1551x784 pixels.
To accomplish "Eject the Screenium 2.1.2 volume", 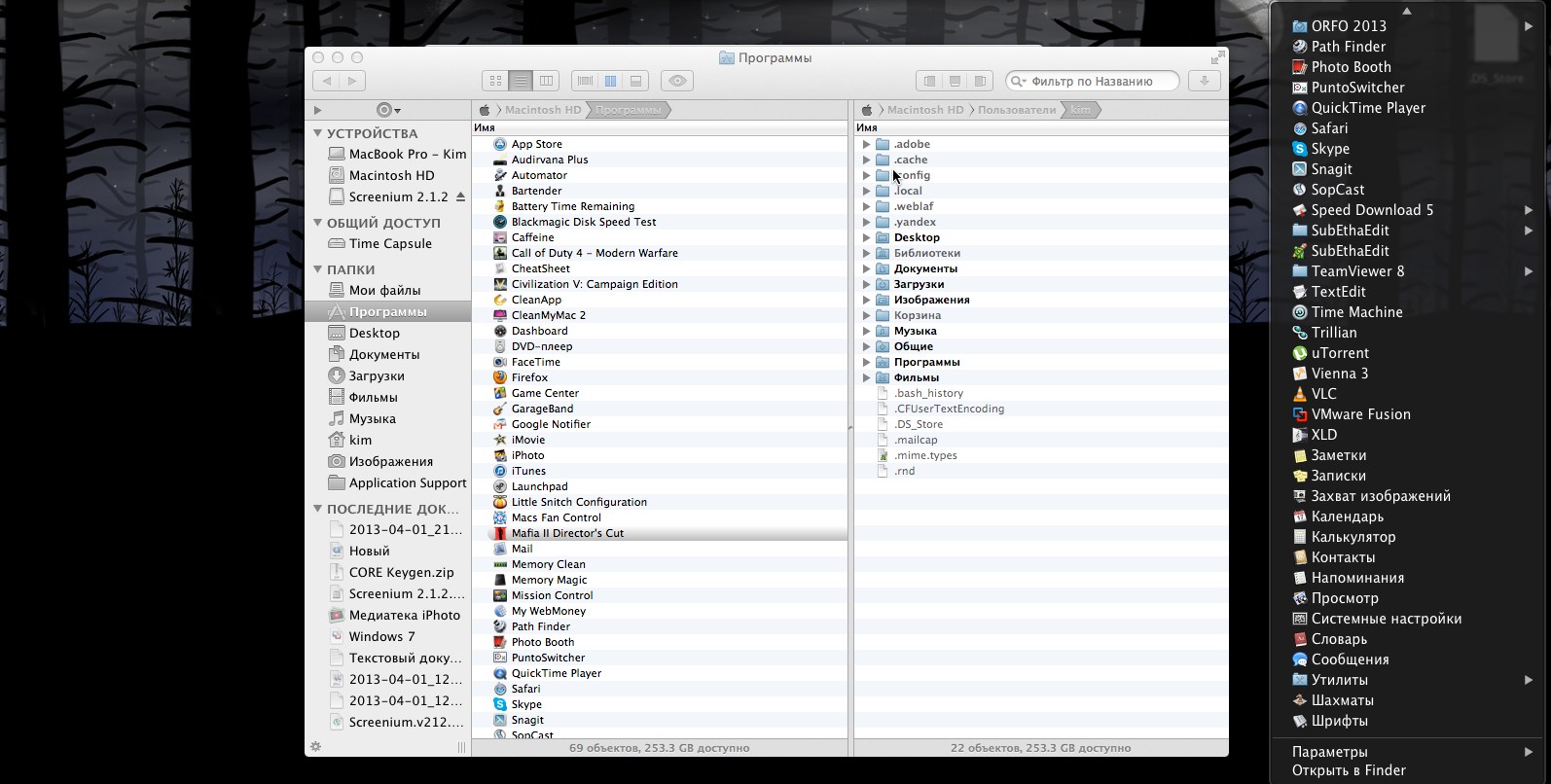I will (460, 196).
